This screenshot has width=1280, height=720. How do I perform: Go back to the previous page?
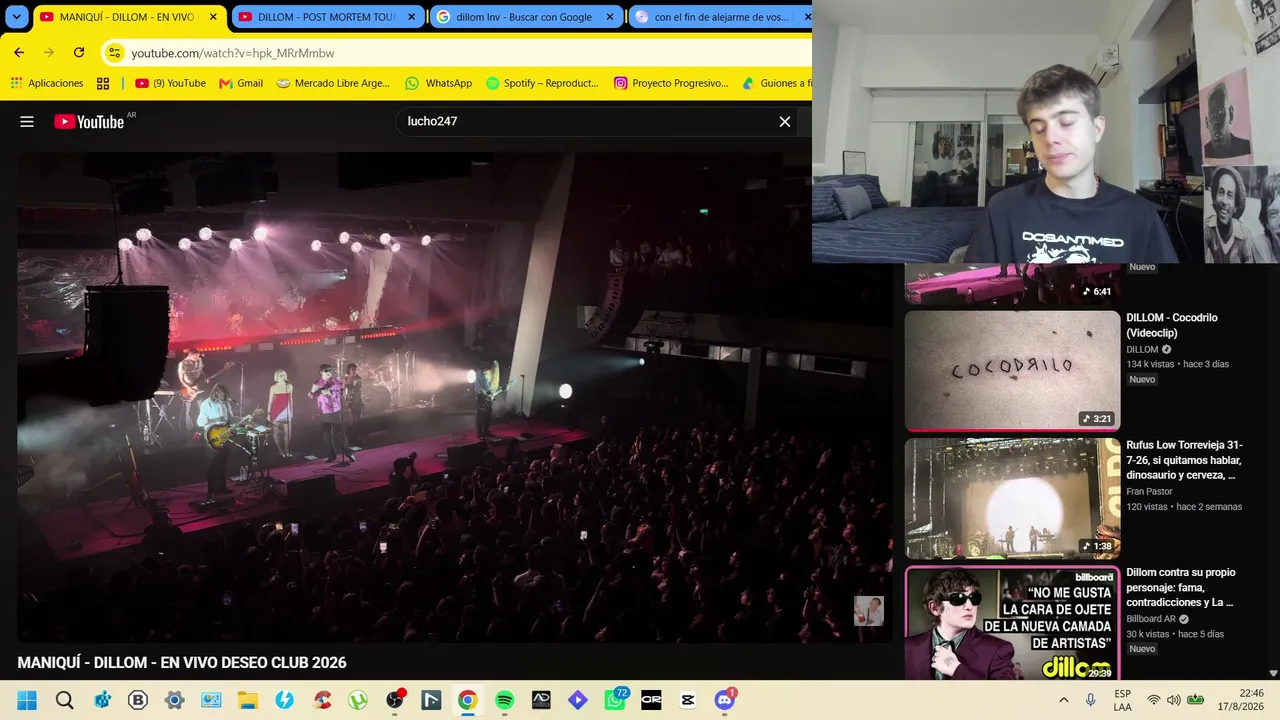pos(19,53)
